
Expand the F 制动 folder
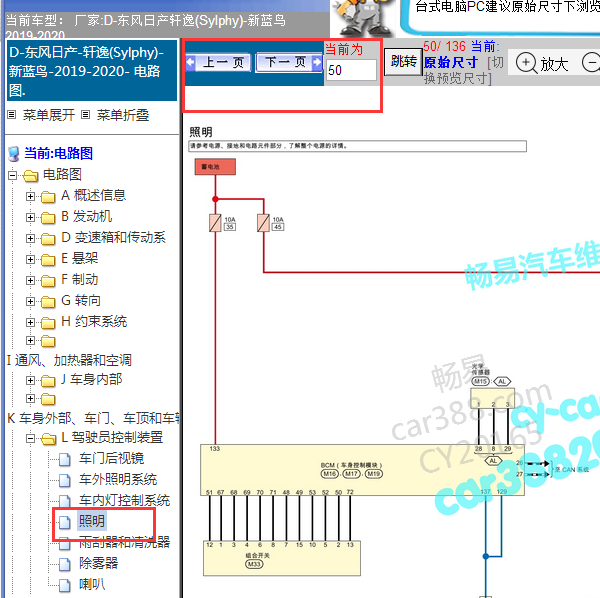tap(30, 280)
